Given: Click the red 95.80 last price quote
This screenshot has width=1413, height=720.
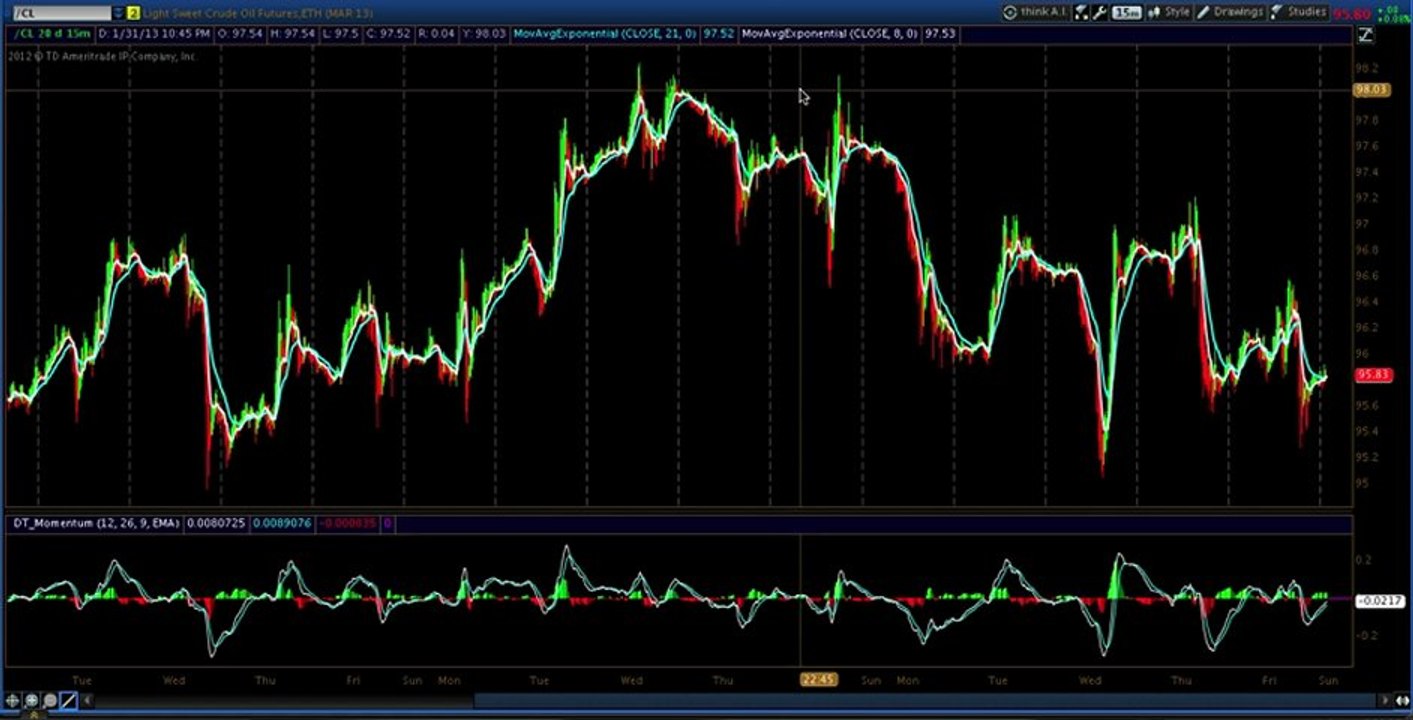Looking at the screenshot, I should pos(1351,14).
